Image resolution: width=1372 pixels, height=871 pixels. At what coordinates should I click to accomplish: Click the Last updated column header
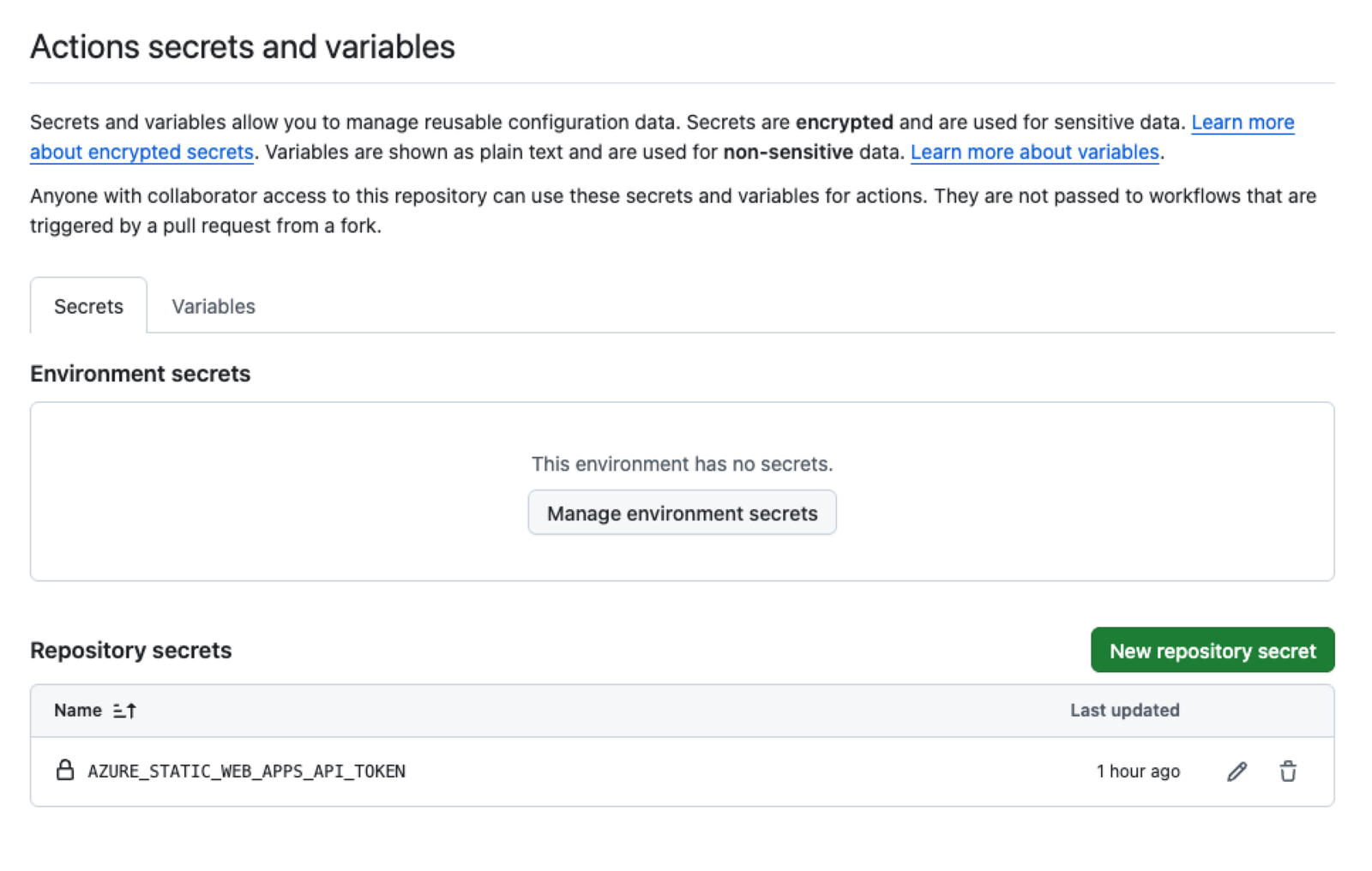pos(1124,710)
